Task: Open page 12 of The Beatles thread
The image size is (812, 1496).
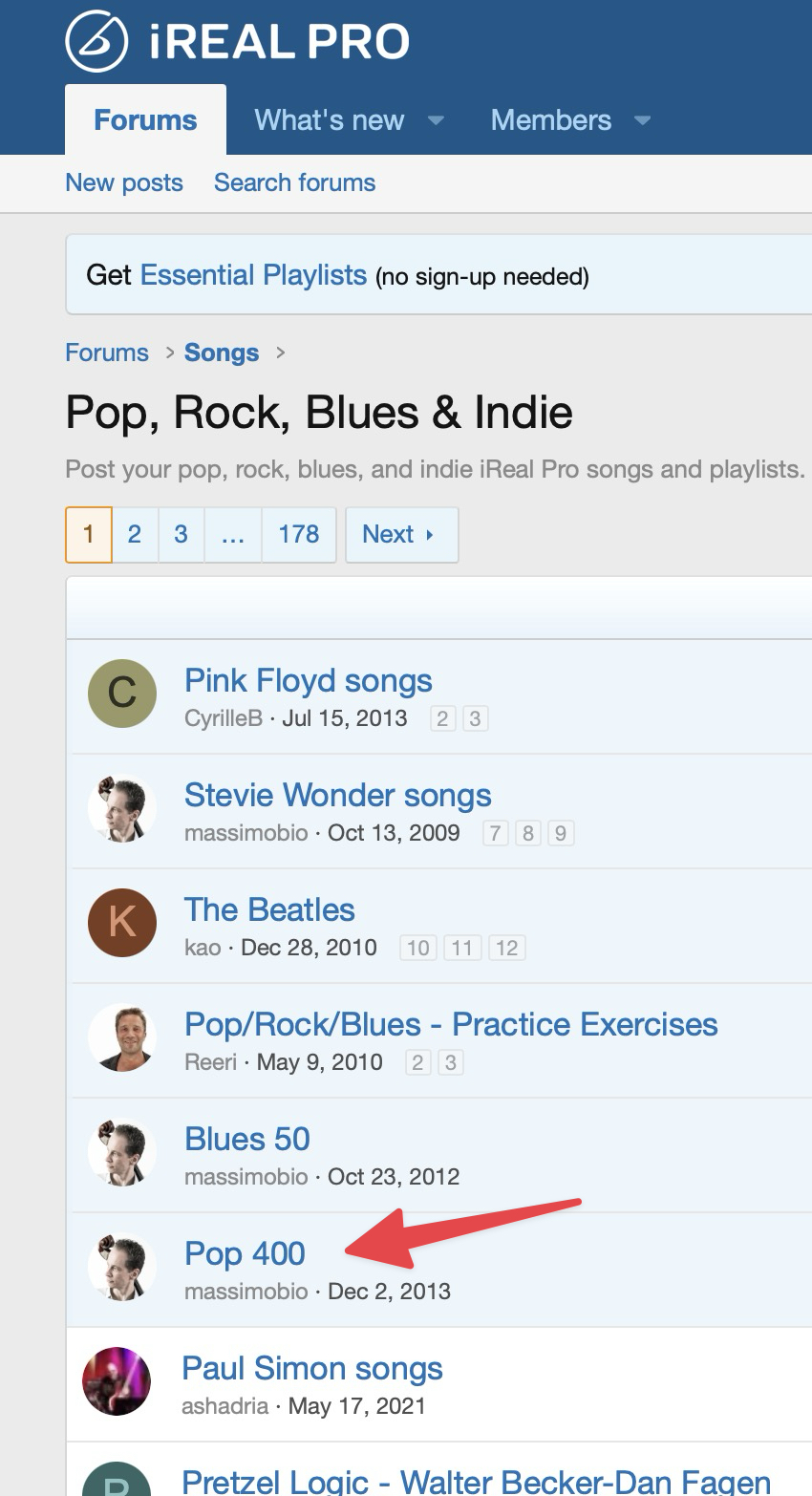Action: coord(506,948)
